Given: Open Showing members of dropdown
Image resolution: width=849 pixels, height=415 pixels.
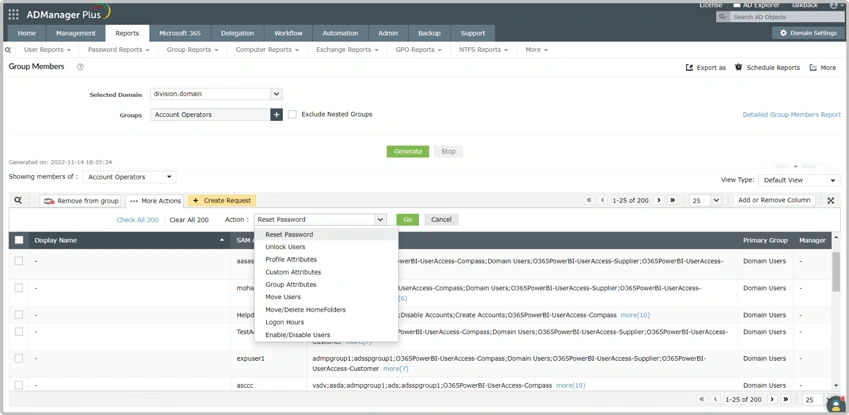Looking at the screenshot, I should [129, 177].
